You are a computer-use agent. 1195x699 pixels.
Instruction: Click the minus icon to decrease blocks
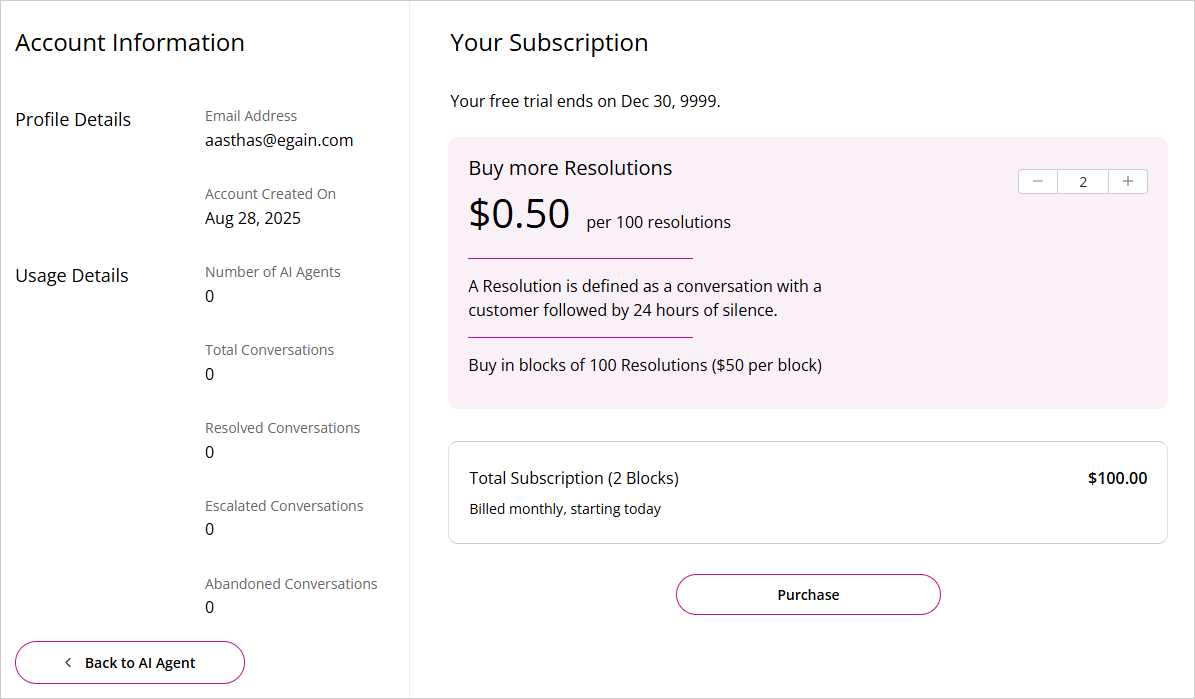point(1038,181)
